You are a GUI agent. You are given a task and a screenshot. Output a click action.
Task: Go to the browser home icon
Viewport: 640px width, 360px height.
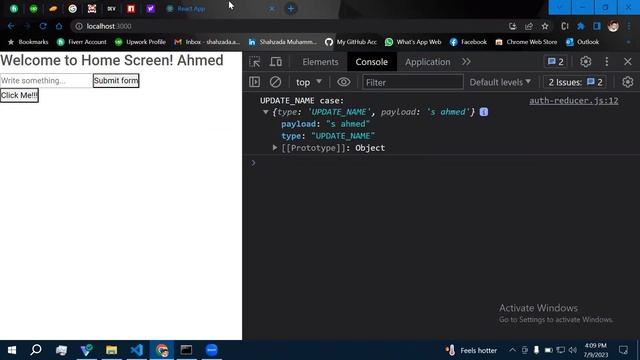click(x=59, y=26)
